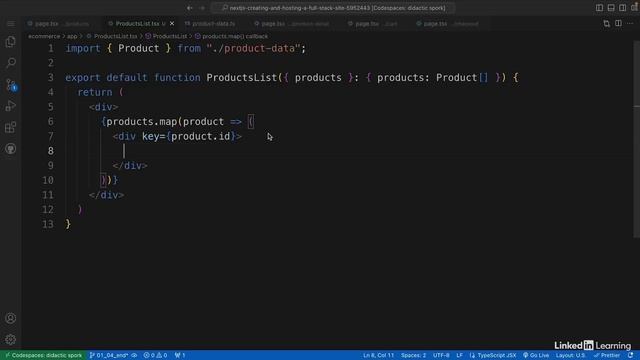Split the editor to the right
Viewport: 640px width, 360px height.
pyautogui.click(x=618, y=24)
